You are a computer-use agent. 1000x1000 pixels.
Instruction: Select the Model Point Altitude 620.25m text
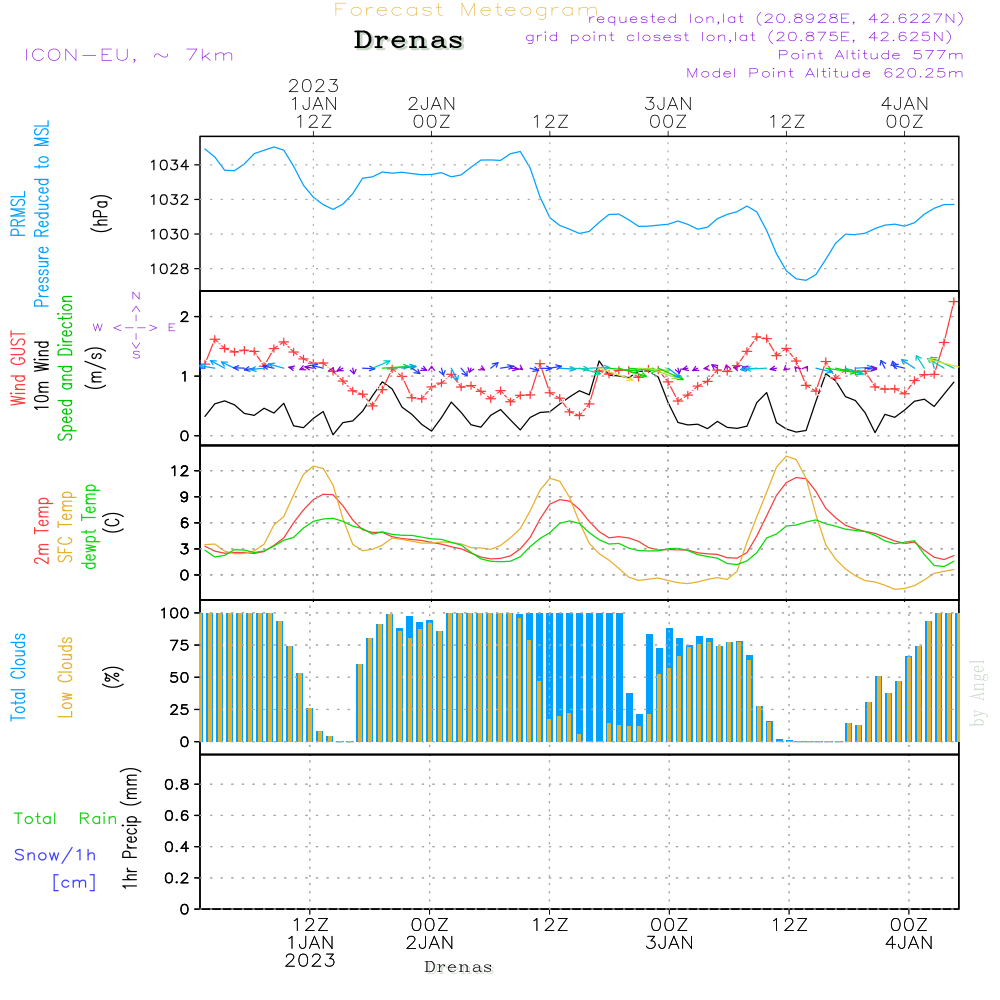825,73
